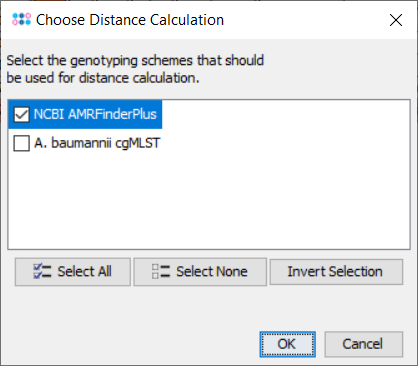Select the highlighted NCBI AMRFinderPlus row label
The width and height of the screenshot is (418, 366).
click(x=95, y=114)
